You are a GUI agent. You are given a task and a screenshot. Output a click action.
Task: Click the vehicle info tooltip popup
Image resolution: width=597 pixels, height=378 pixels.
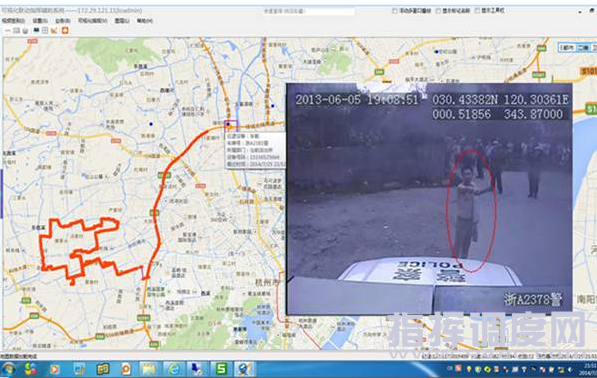pyautogui.click(x=255, y=150)
